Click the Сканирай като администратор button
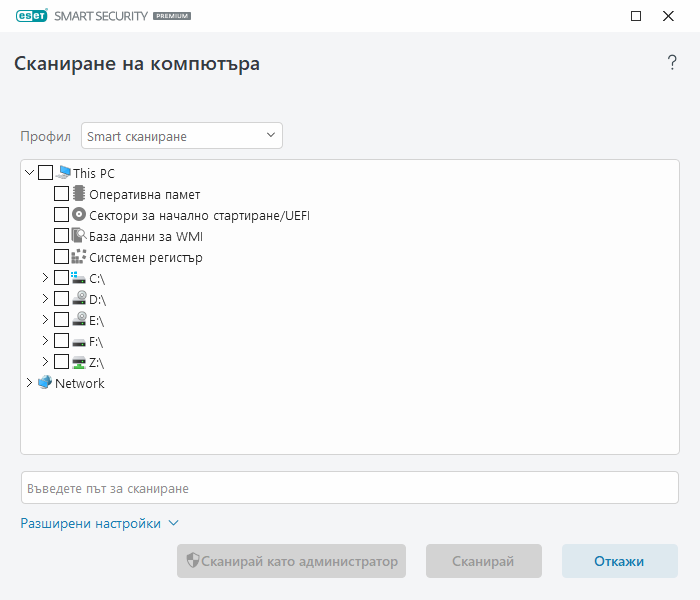700x600 pixels. tap(291, 561)
